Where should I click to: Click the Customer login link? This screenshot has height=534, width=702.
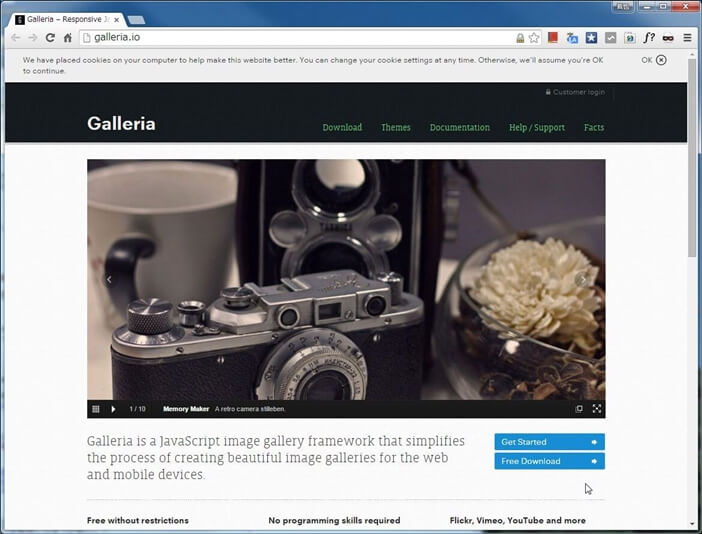point(578,92)
